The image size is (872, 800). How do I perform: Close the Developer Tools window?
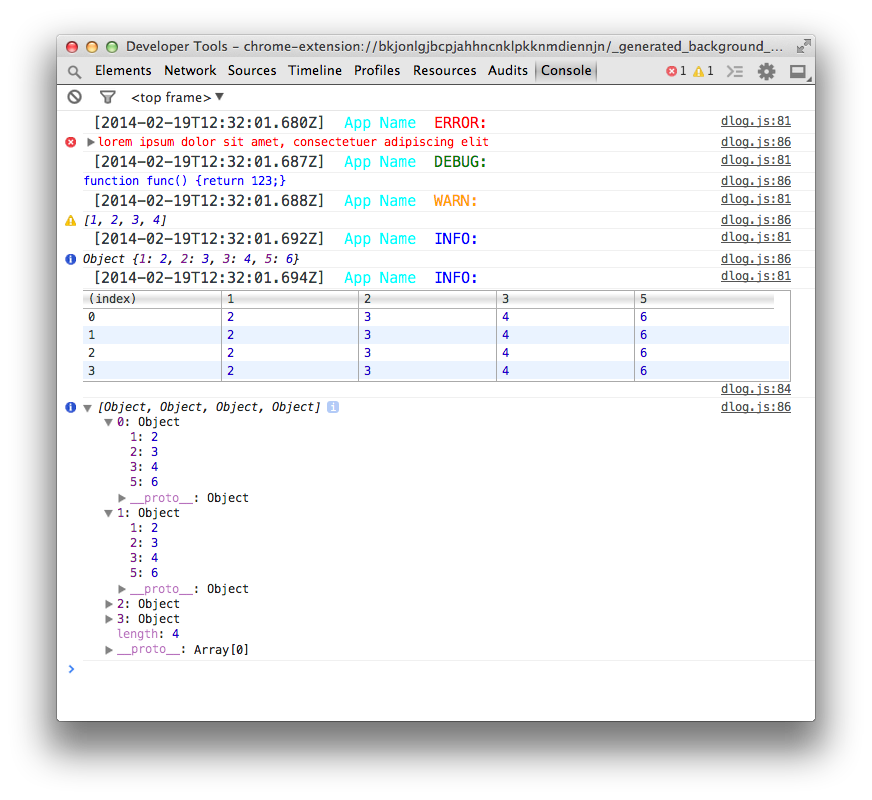72,47
